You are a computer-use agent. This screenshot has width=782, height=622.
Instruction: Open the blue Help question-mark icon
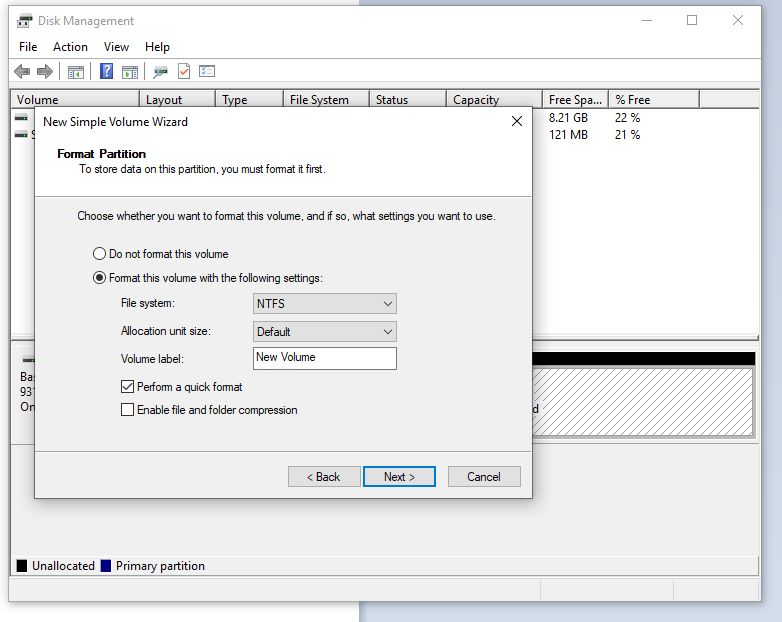[x=106, y=71]
